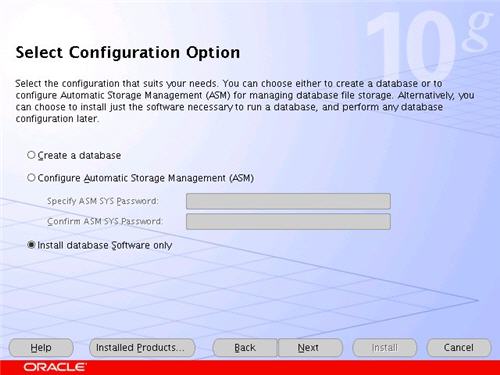Click the Select Configuration Option heading
Screen dimensions: 500x375
[128, 53]
